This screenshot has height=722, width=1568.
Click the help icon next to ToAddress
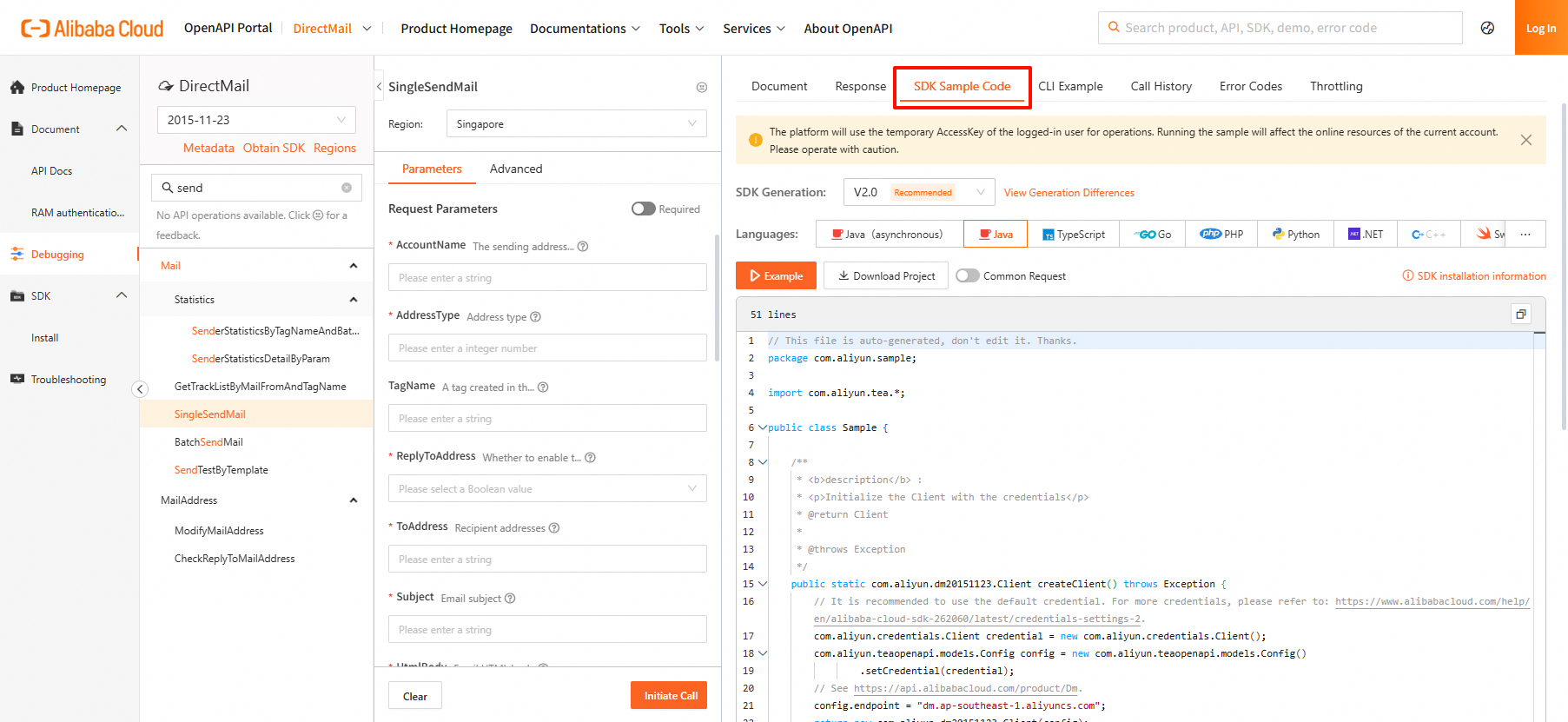pyautogui.click(x=554, y=528)
